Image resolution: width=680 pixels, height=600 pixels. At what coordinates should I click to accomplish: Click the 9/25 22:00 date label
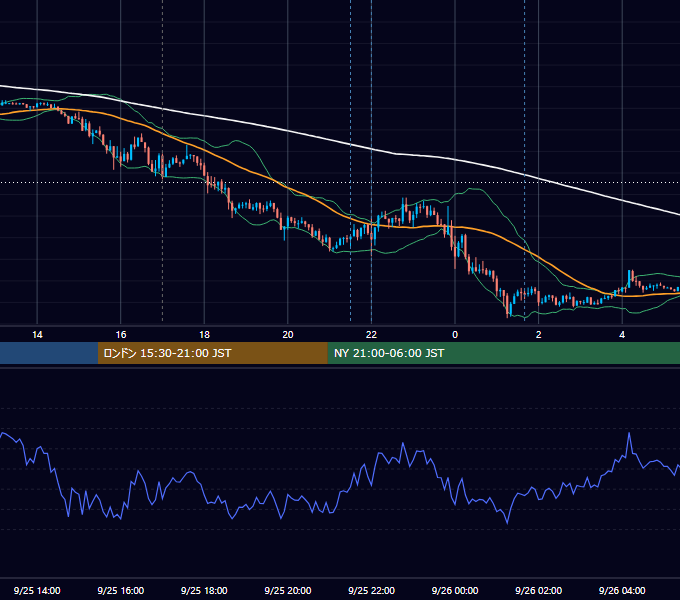[x=371, y=590]
